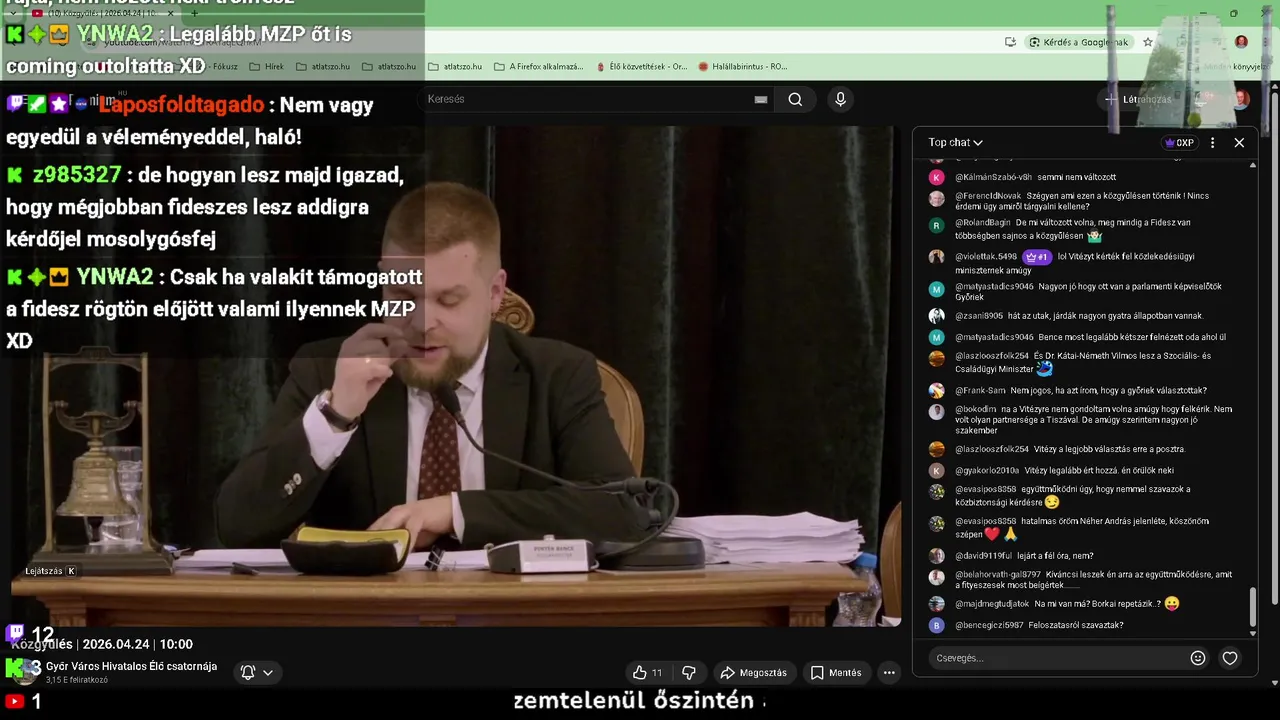Click the Twitch viewer count icon overlay
The height and width of the screenshot is (720, 1280).
[15, 633]
